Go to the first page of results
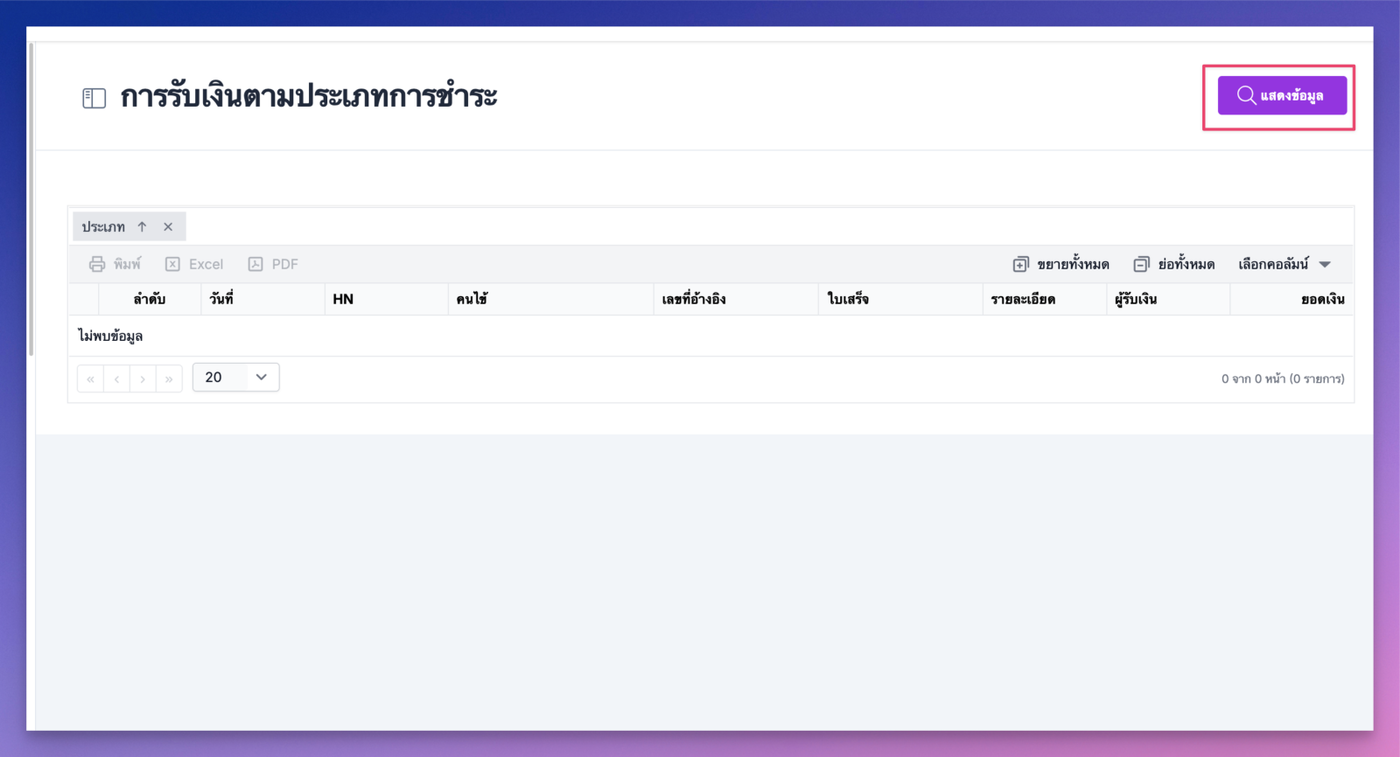 [x=91, y=378]
